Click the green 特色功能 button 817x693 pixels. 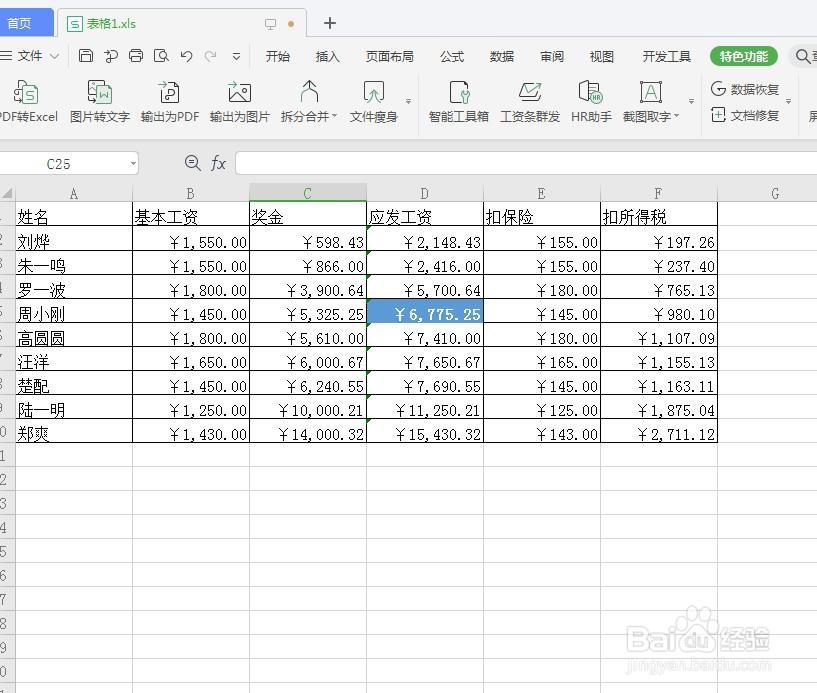pyautogui.click(x=743, y=57)
